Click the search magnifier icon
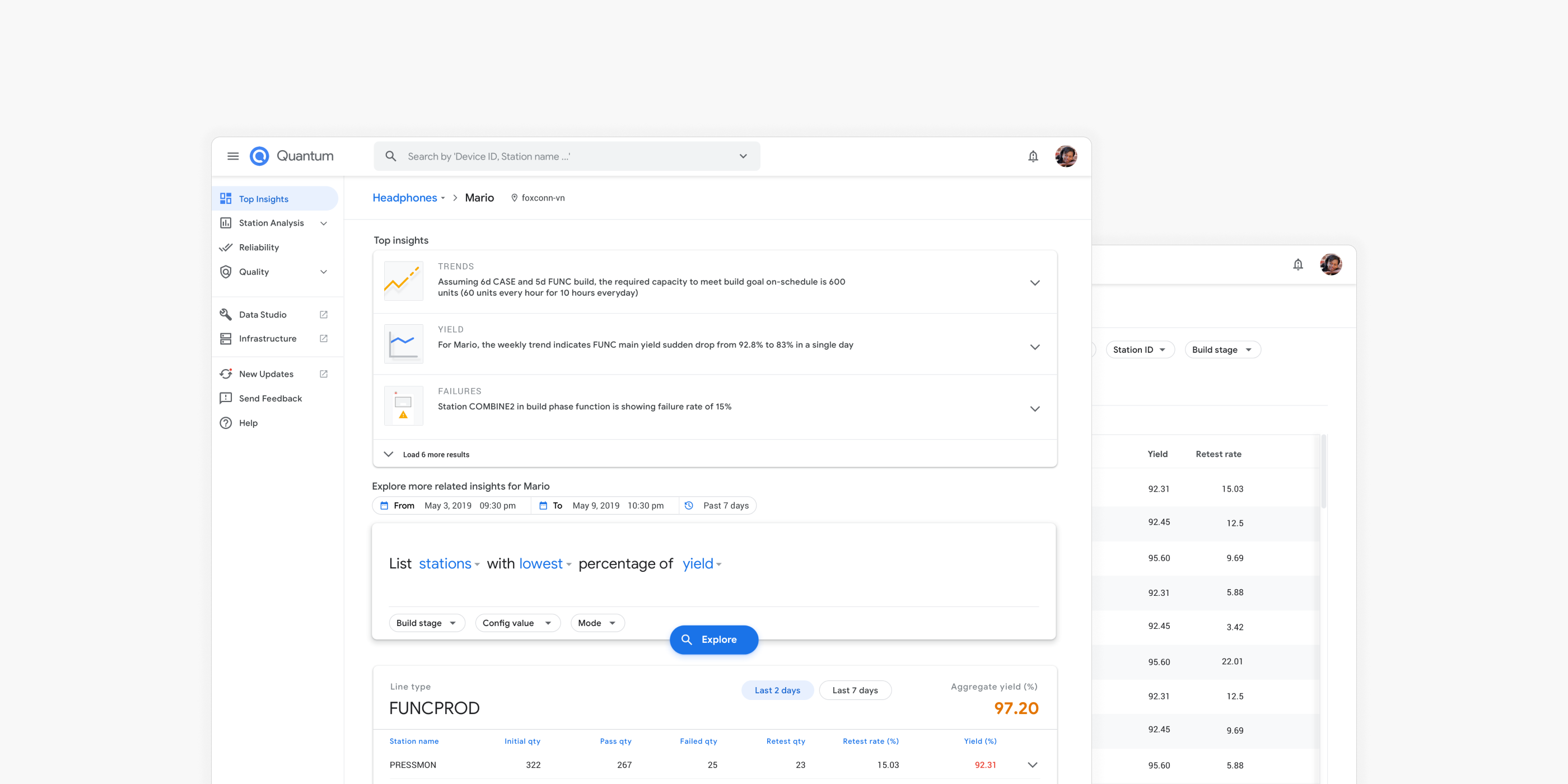Screen dimensions: 1568x784 391,156
